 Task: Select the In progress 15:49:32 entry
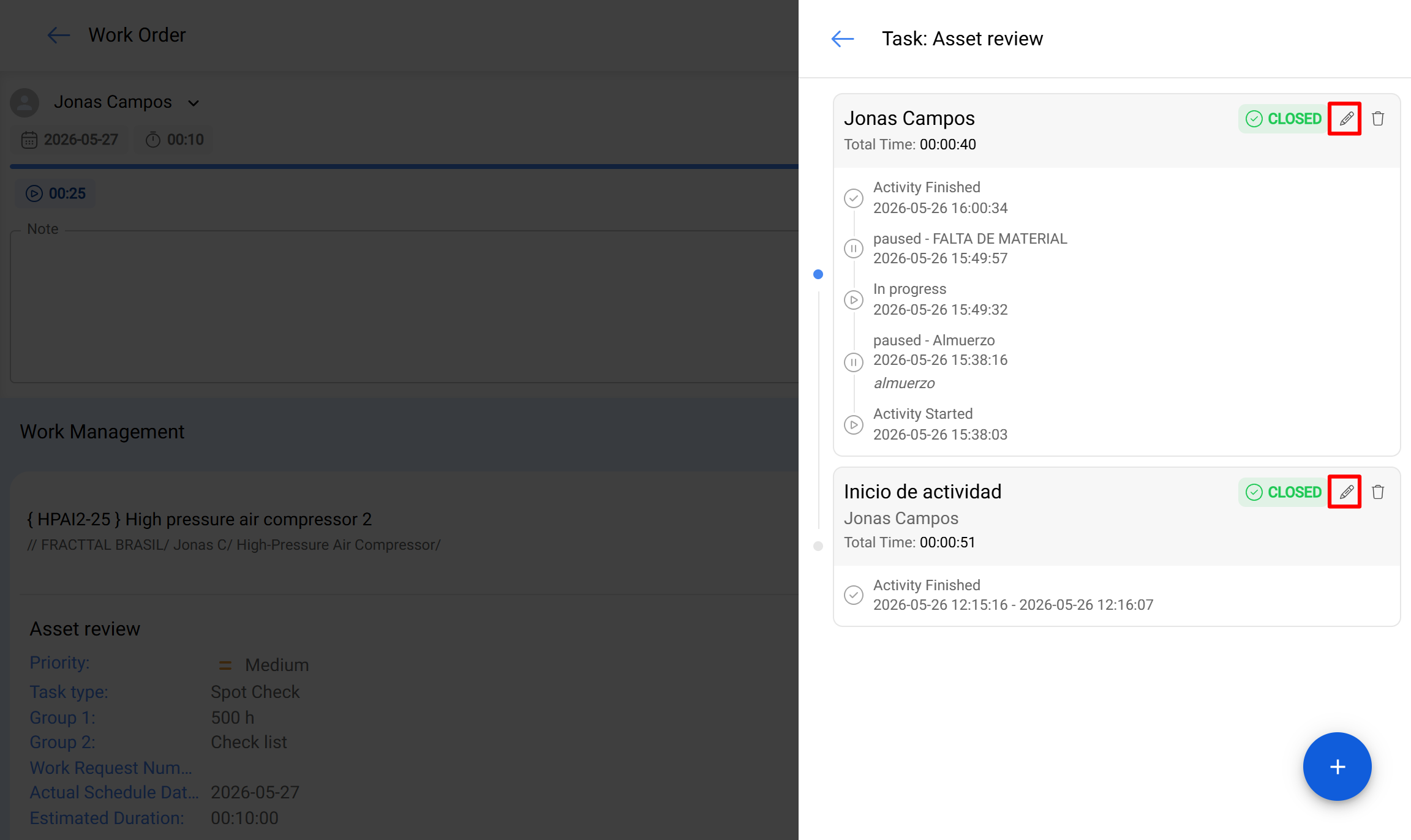tap(941, 299)
